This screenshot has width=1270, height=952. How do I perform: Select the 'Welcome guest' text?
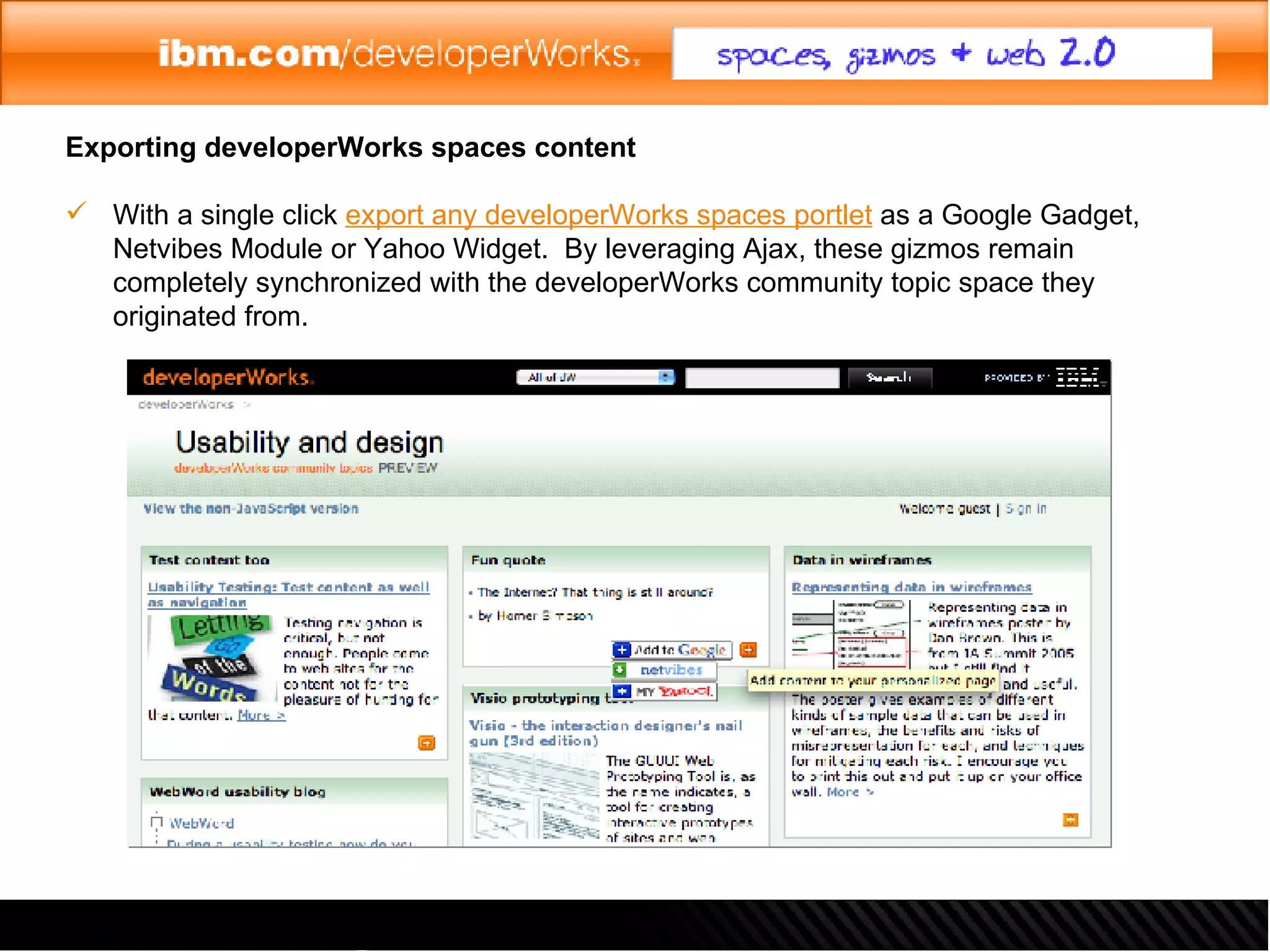pos(944,509)
